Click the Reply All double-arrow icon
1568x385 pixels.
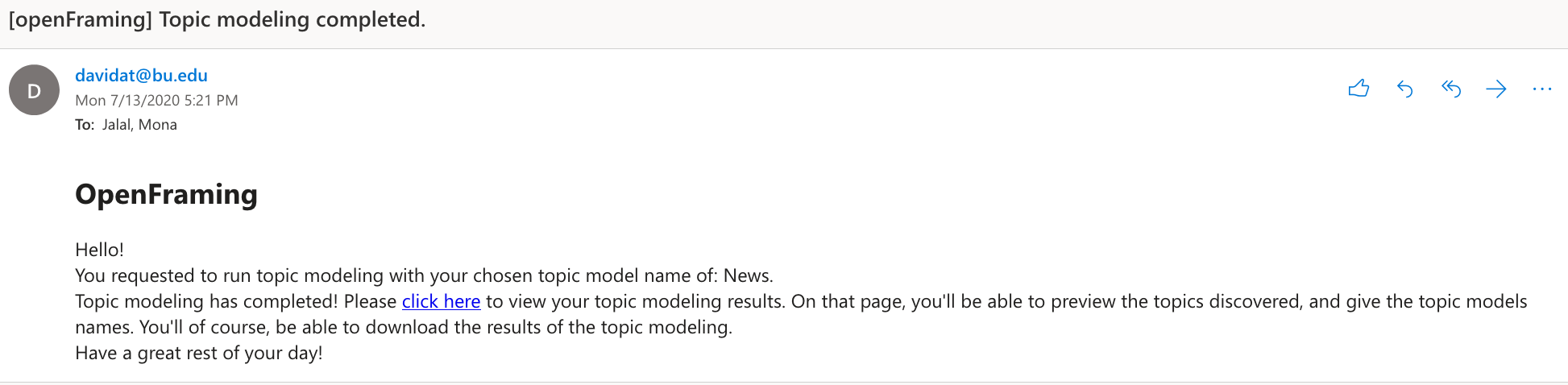pos(1450,89)
